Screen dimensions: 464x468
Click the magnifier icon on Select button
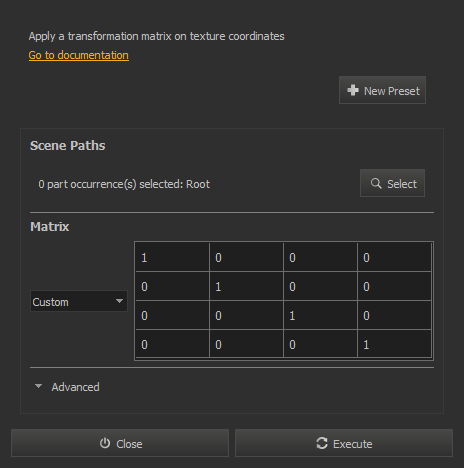click(376, 183)
